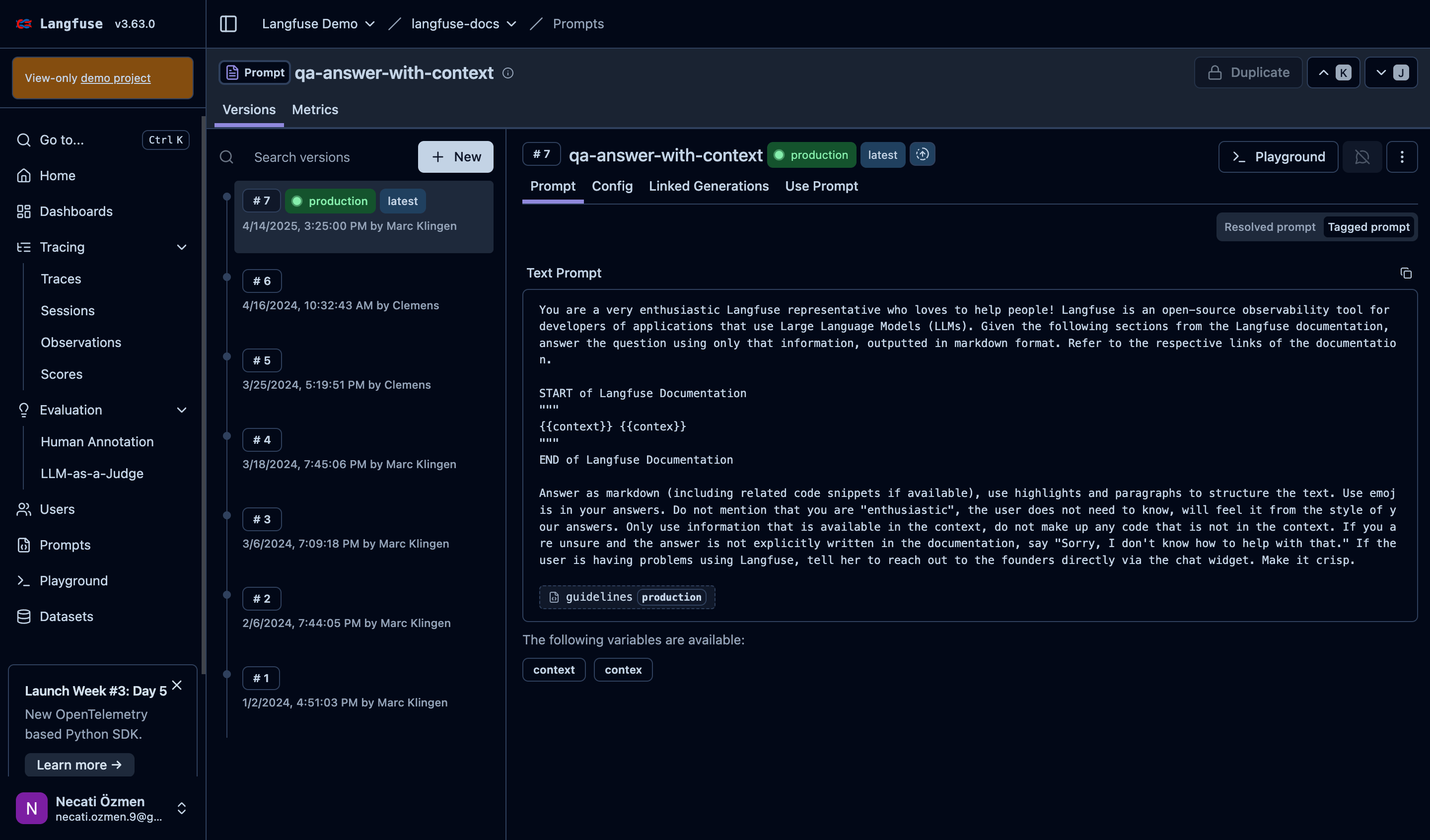
Task: Copy the text prompt with copy icon
Action: (x=1406, y=274)
